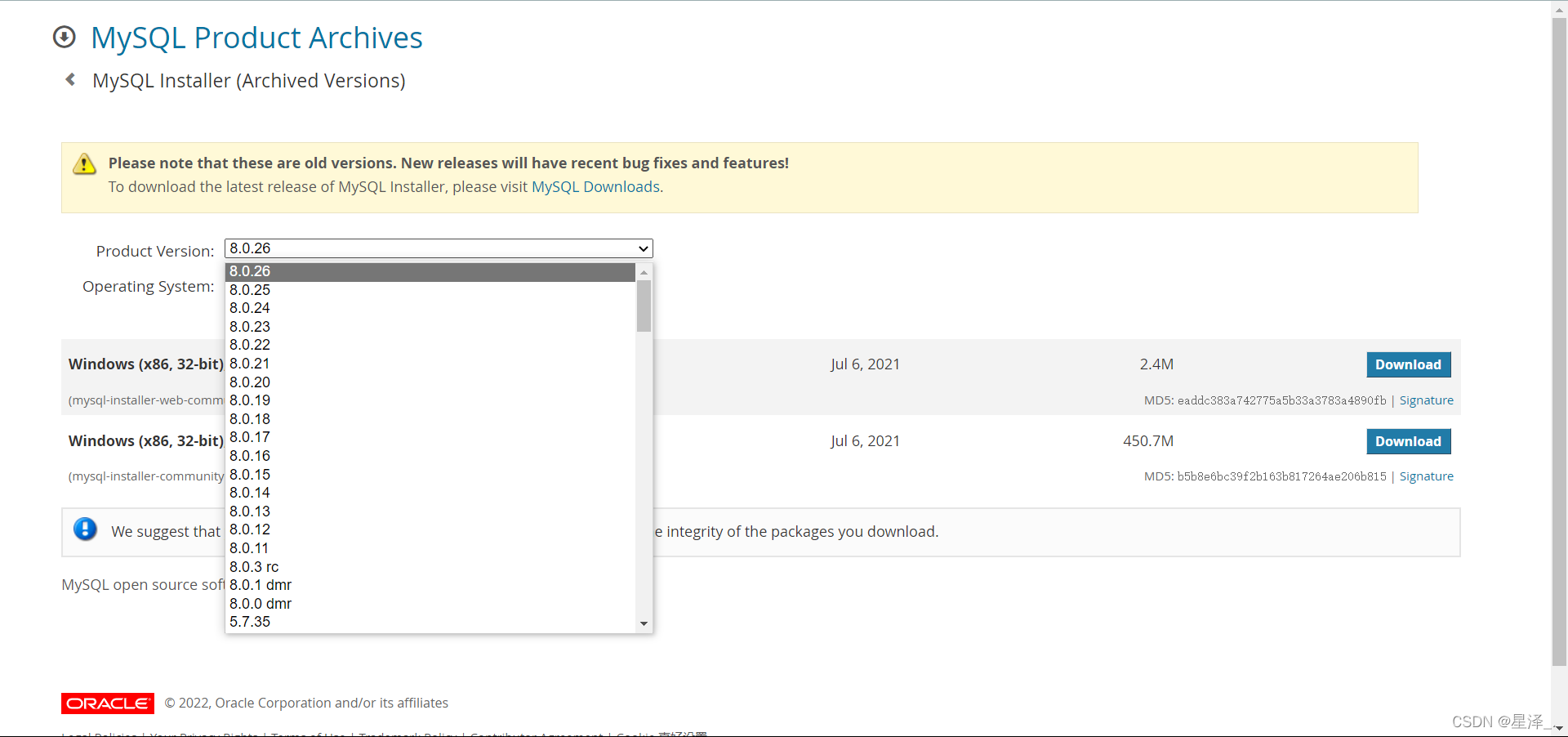Click the blue exclamation info icon
Screen dimensions: 1568x737
pyautogui.click(x=85, y=529)
